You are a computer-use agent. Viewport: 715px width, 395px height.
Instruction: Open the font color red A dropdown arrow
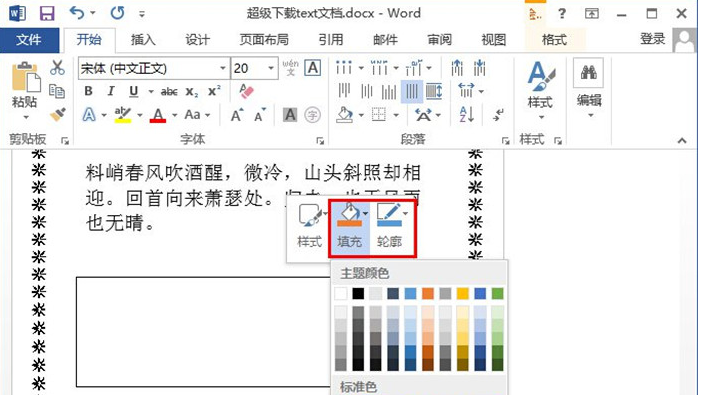[174, 115]
